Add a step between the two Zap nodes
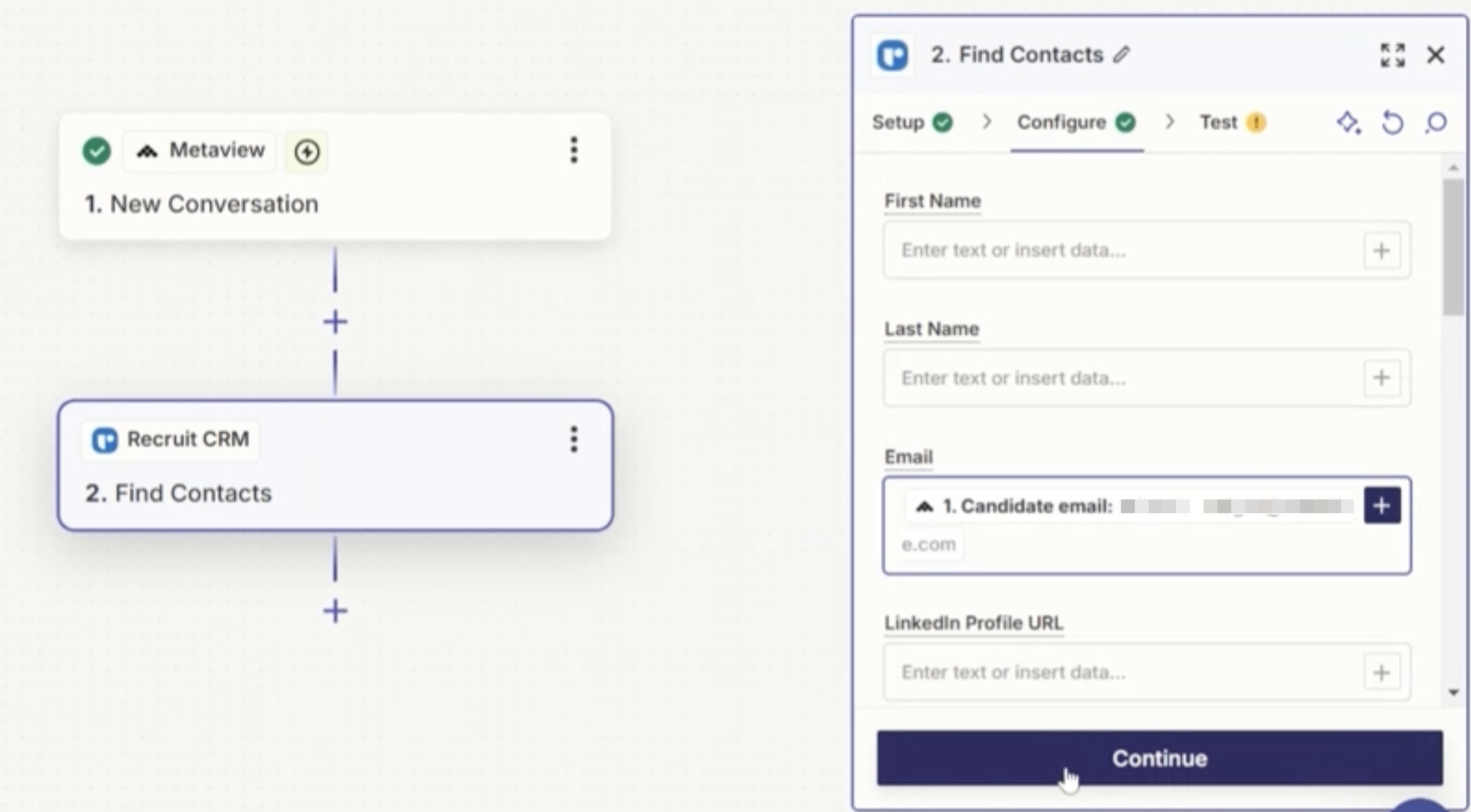 (x=335, y=322)
